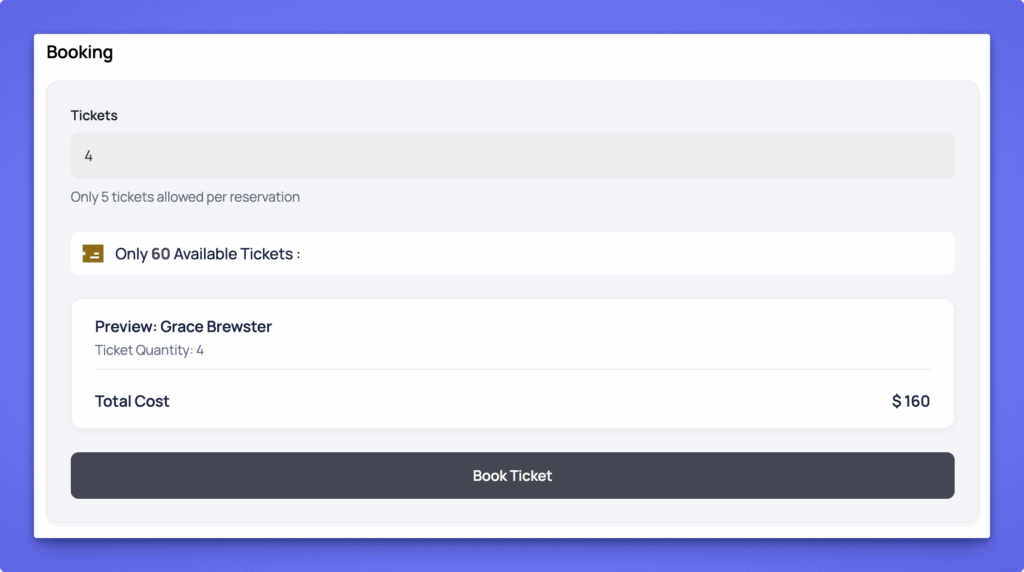Click the divider line above Total Cost

[x=512, y=369]
